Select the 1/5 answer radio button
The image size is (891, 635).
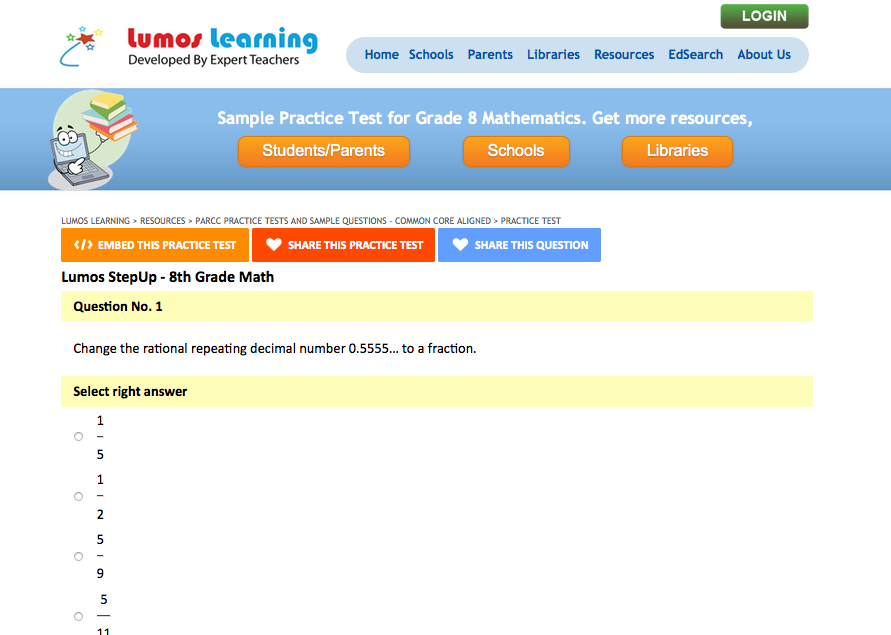tap(78, 437)
